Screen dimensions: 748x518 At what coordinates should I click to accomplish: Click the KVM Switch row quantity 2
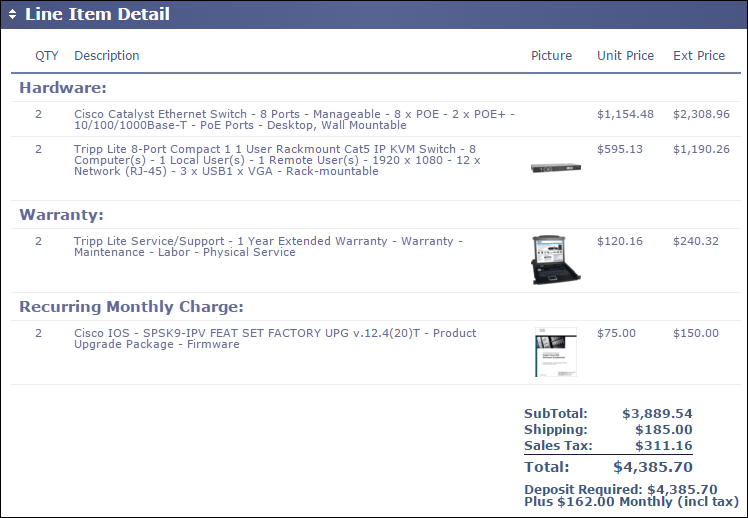39,149
